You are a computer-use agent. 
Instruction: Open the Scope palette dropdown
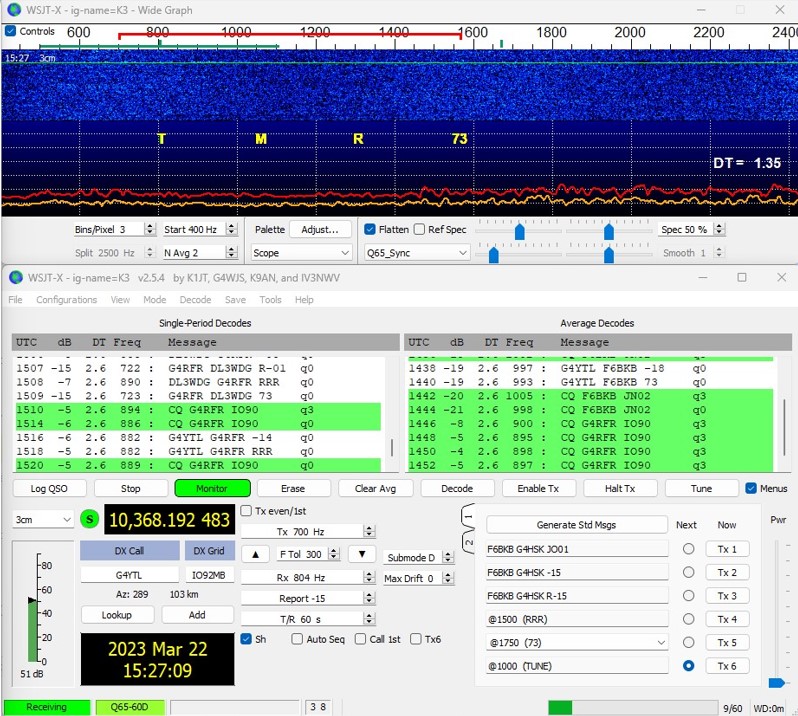(300, 253)
